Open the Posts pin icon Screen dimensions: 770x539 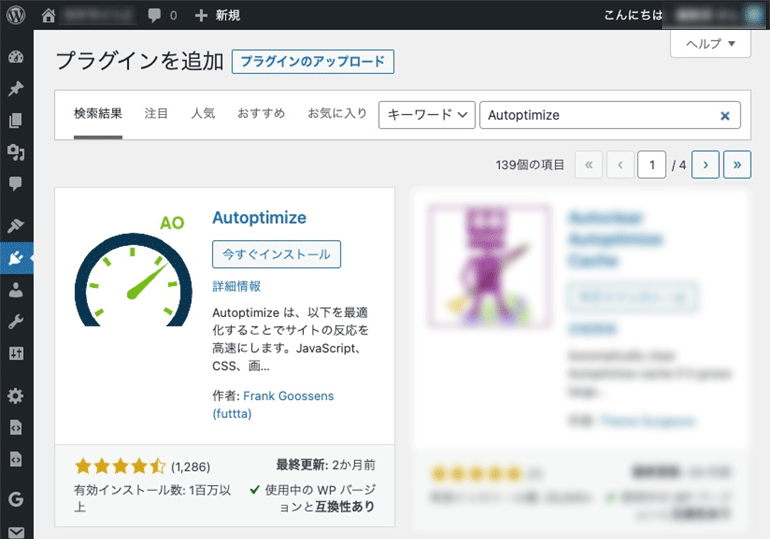pos(16,89)
